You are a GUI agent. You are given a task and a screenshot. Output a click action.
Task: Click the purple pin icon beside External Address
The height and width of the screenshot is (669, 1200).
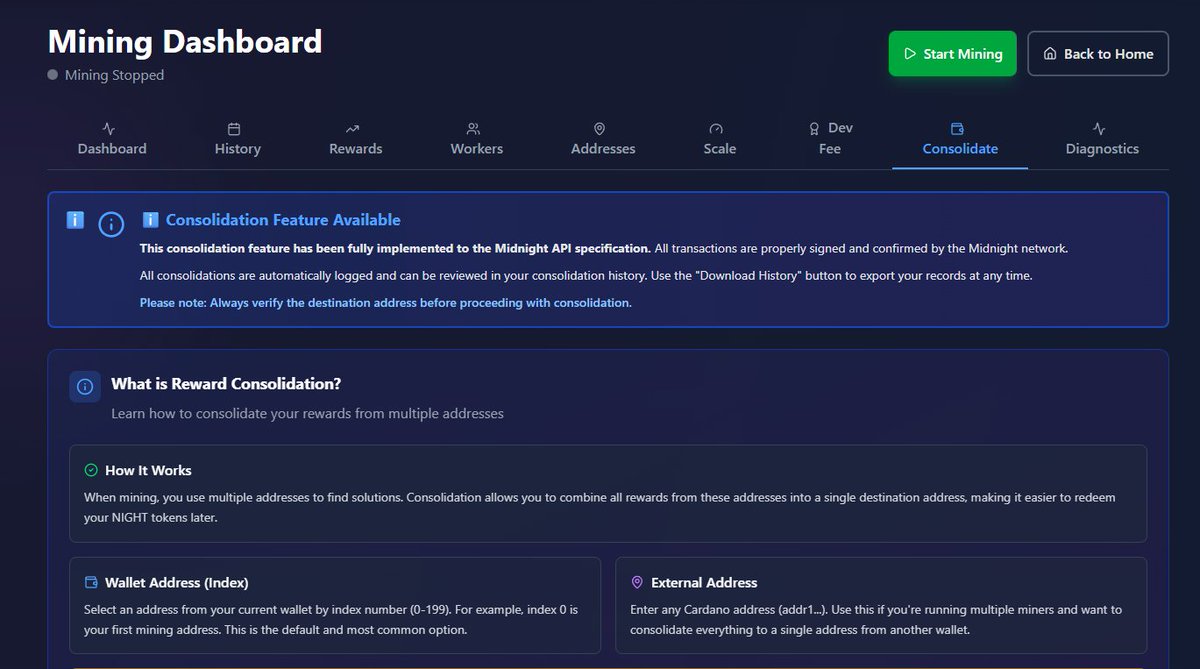(637, 582)
